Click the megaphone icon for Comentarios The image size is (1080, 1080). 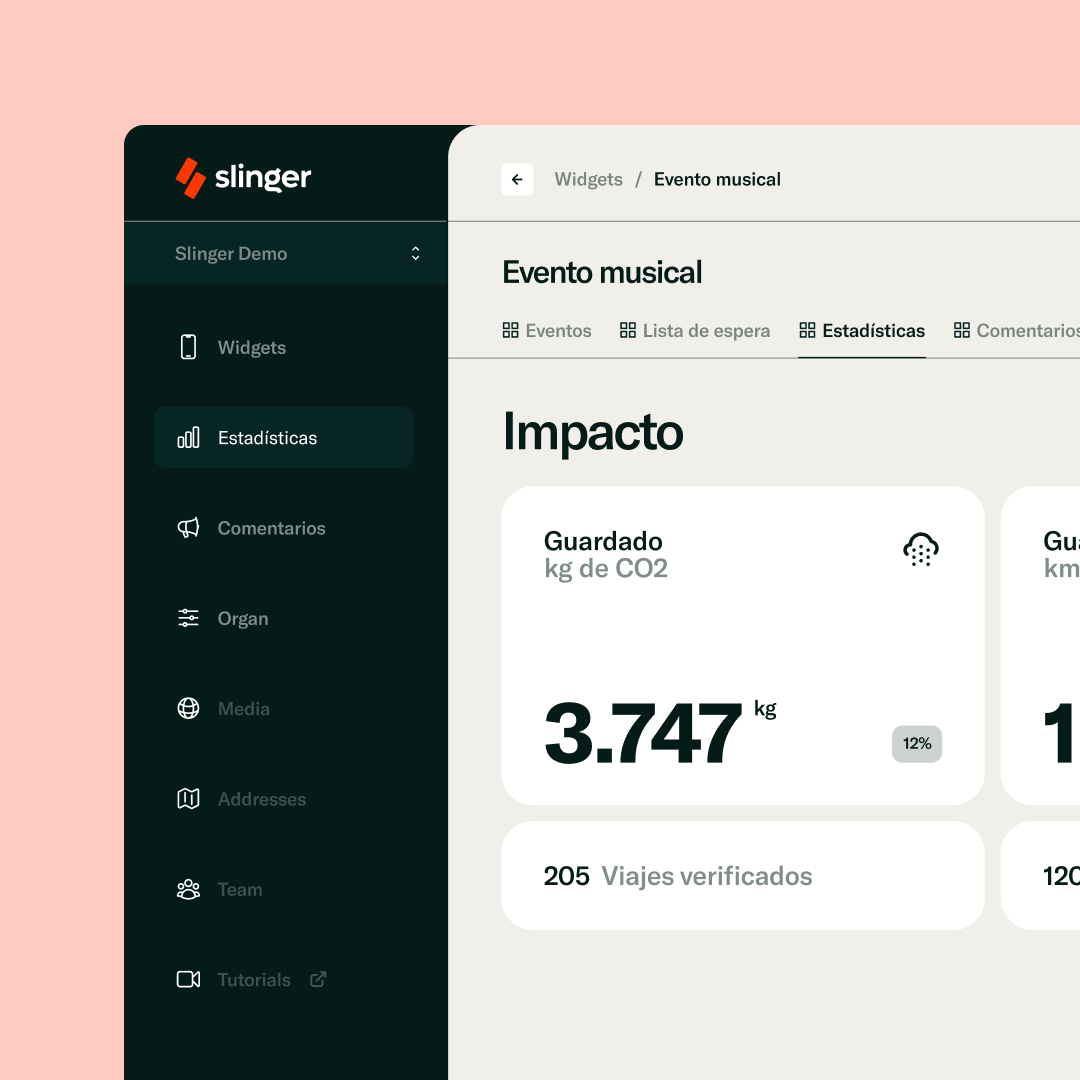pyautogui.click(x=188, y=528)
